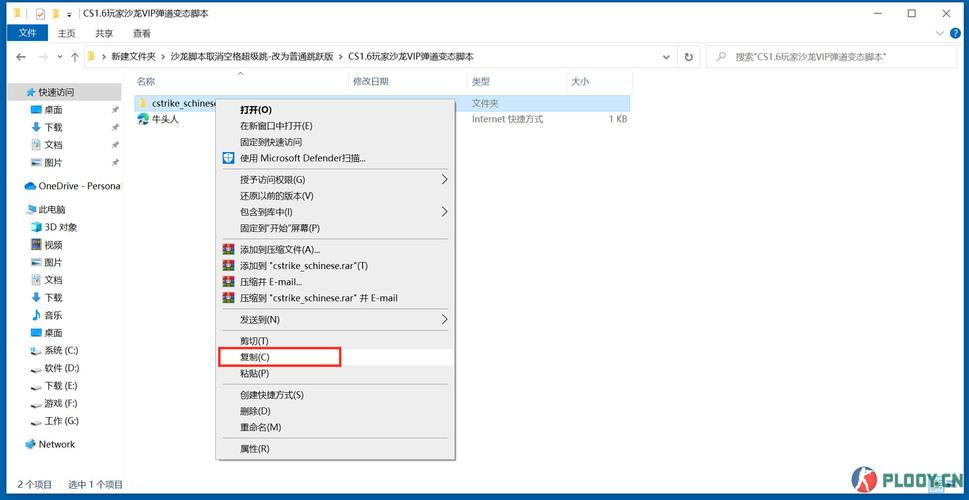
Task: Click the Up one level arrow
Action: (x=75, y=57)
